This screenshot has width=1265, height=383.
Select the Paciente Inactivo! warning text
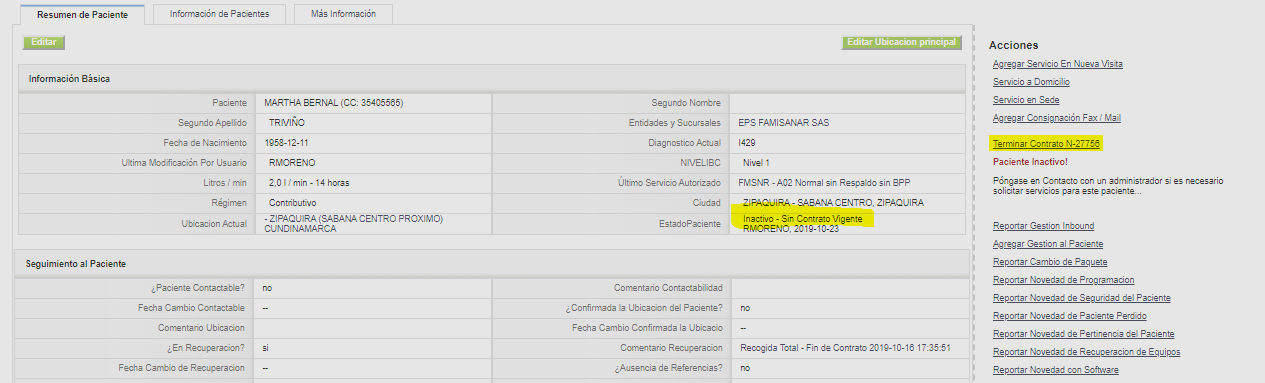tap(1030, 162)
